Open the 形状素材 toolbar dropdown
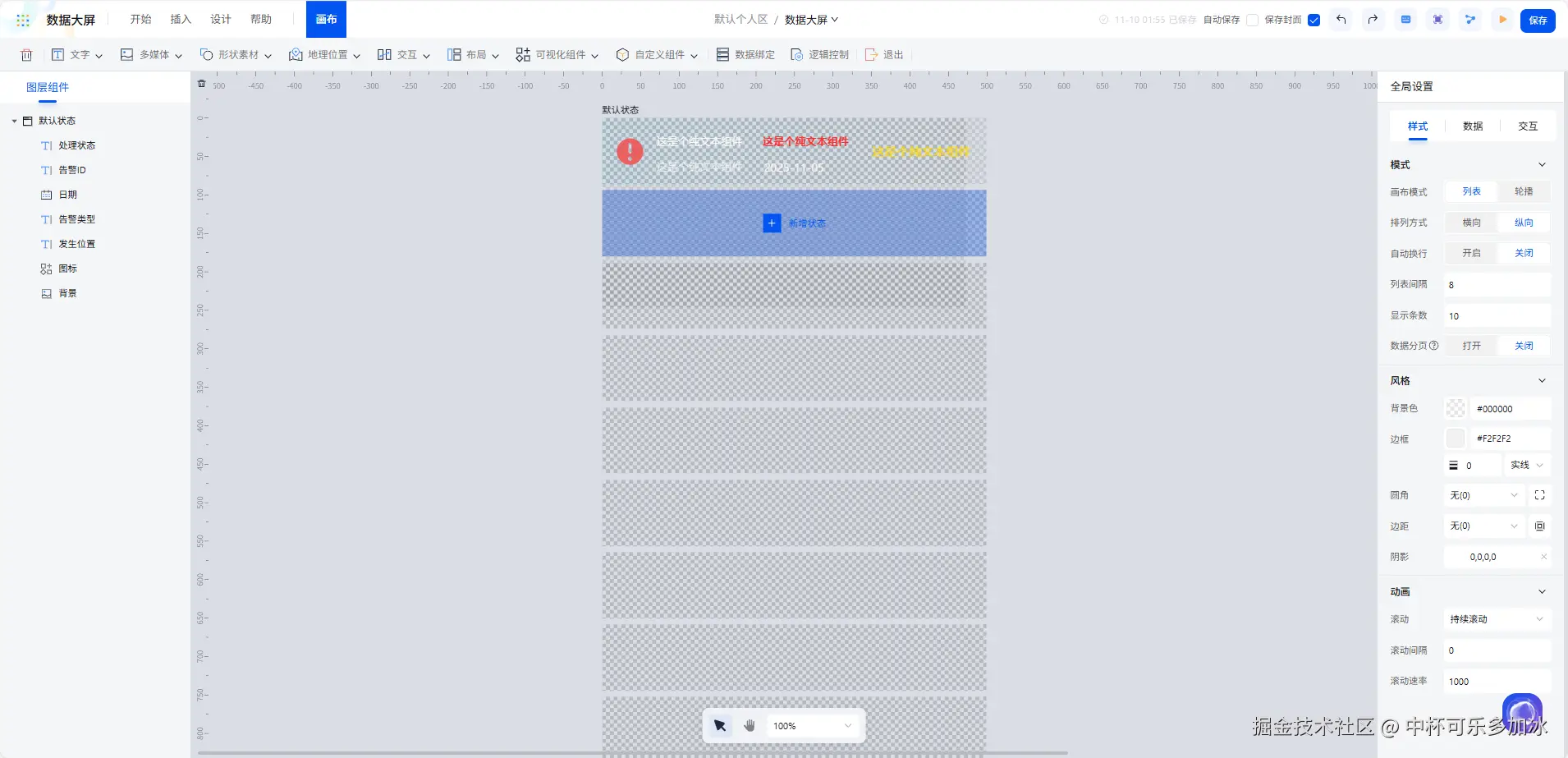This screenshot has width=1568, height=758. coord(236,55)
